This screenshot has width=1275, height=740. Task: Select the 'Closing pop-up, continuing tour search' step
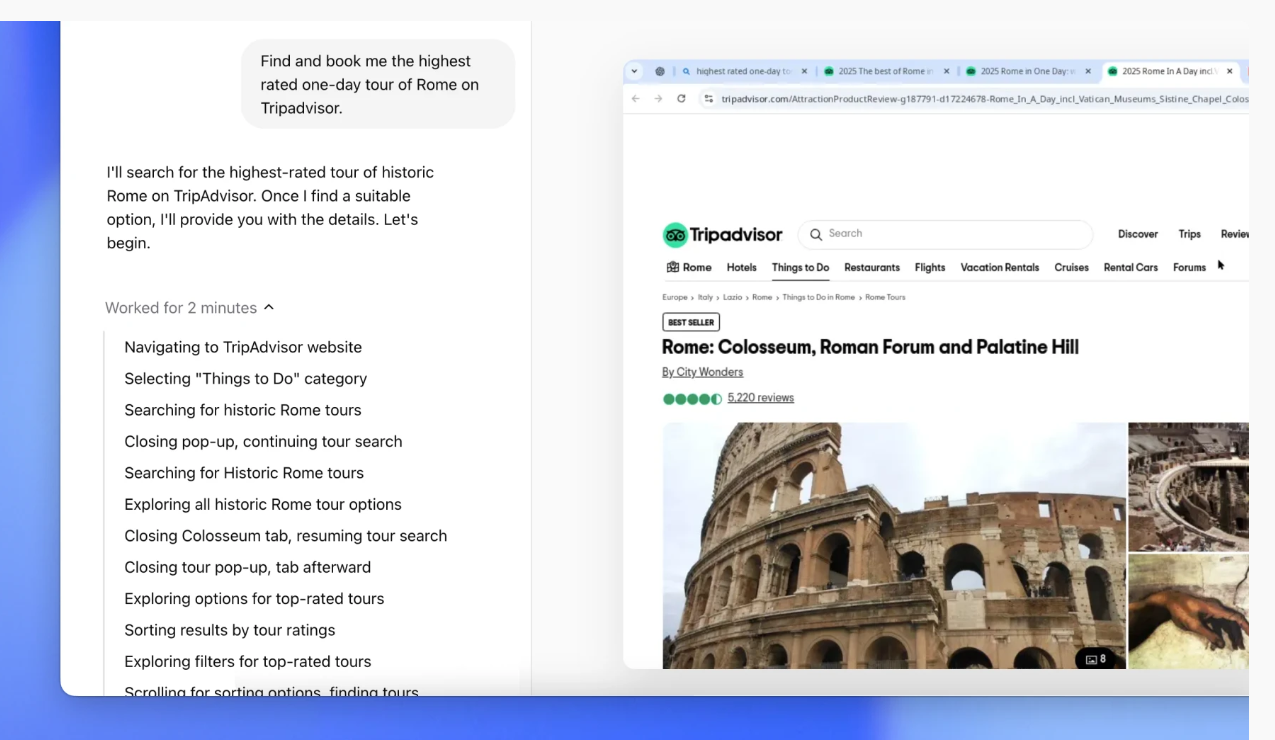pos(263,441)
